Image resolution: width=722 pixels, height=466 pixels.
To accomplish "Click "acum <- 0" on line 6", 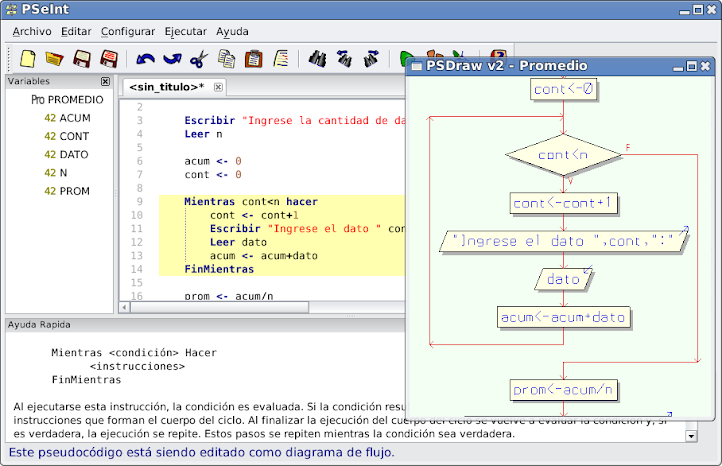I will pyautogui.click(x=213, y=162).
